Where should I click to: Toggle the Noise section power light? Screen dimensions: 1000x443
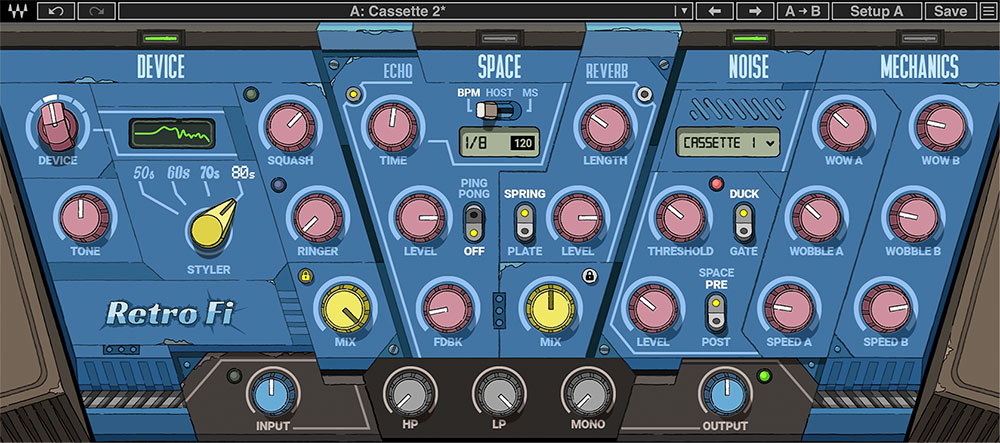pyautogui.click(x=749, y=38)
